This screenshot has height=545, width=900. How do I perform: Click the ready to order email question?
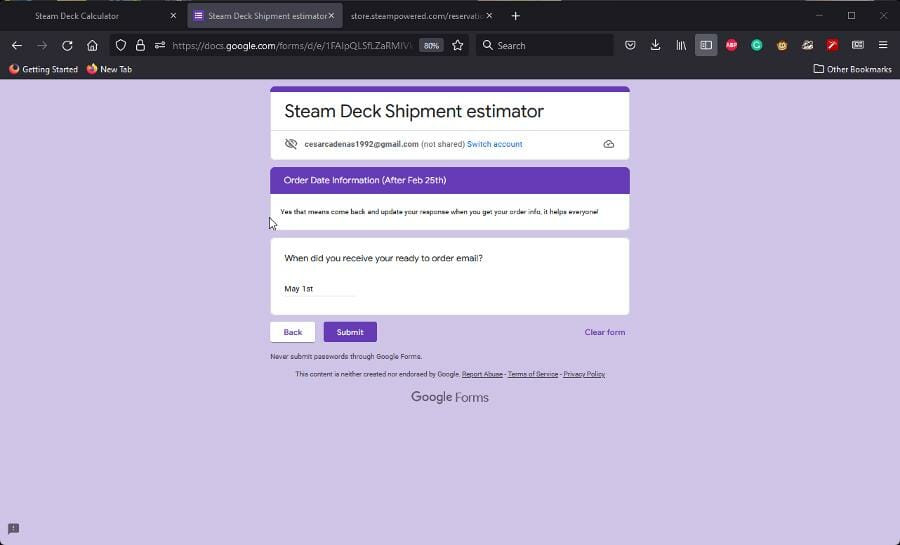click(x=383, y=258)
